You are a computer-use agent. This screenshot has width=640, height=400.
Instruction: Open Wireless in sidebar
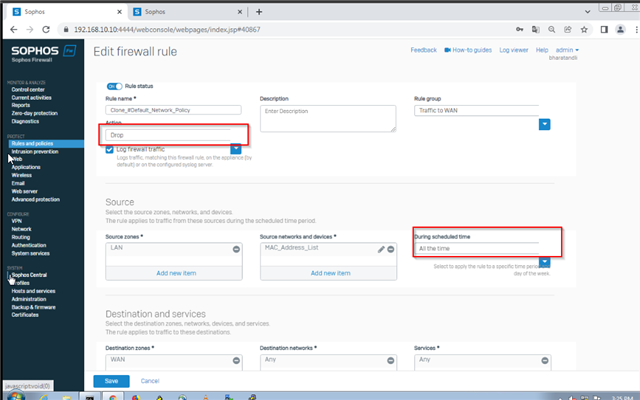[x=21, y=175]
